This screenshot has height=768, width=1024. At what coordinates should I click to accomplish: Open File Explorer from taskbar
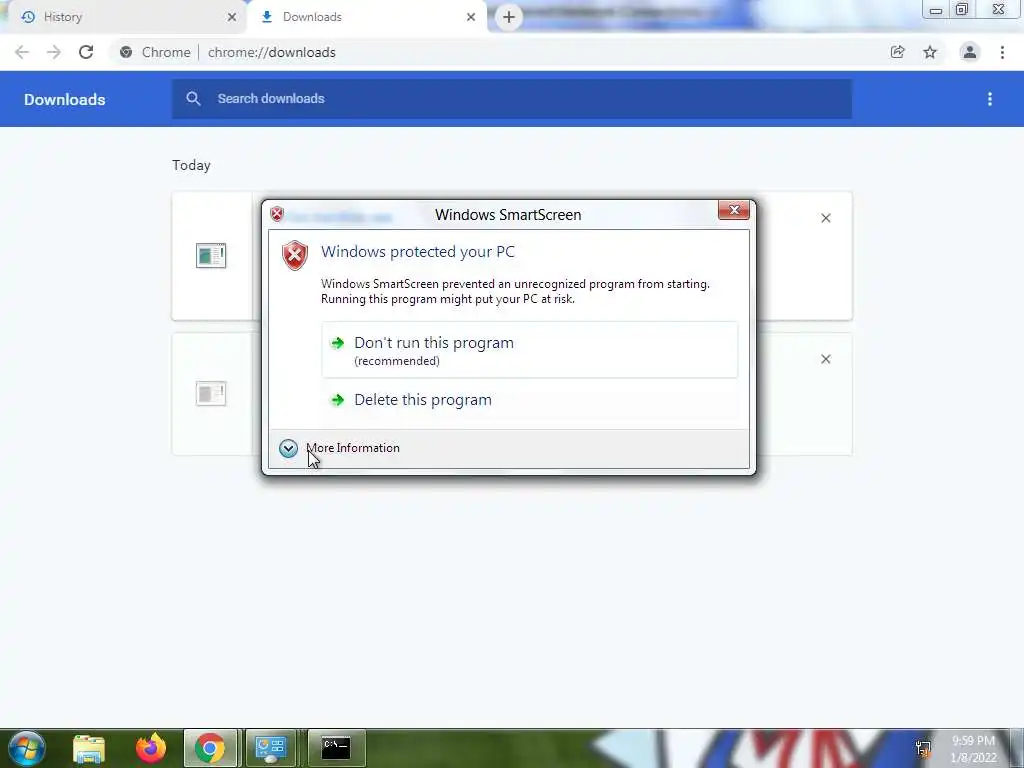(89, 748)
